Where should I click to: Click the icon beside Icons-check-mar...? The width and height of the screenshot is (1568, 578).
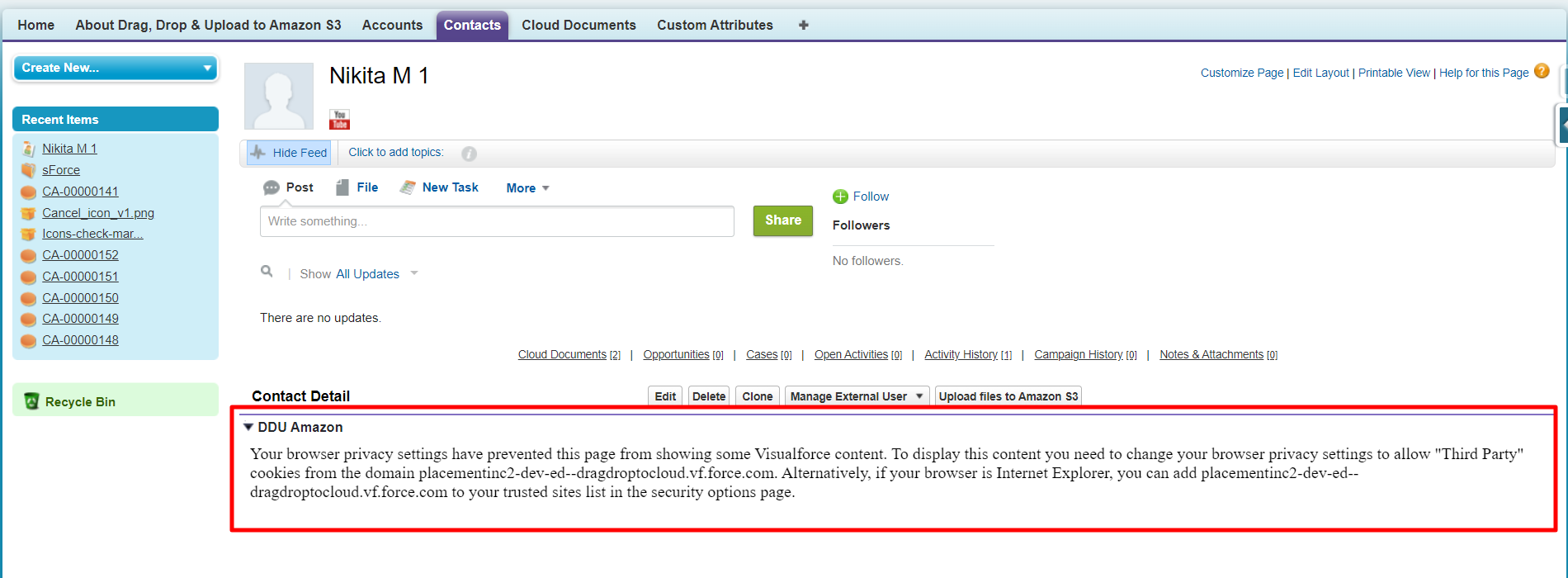click(x=28, y=234)
